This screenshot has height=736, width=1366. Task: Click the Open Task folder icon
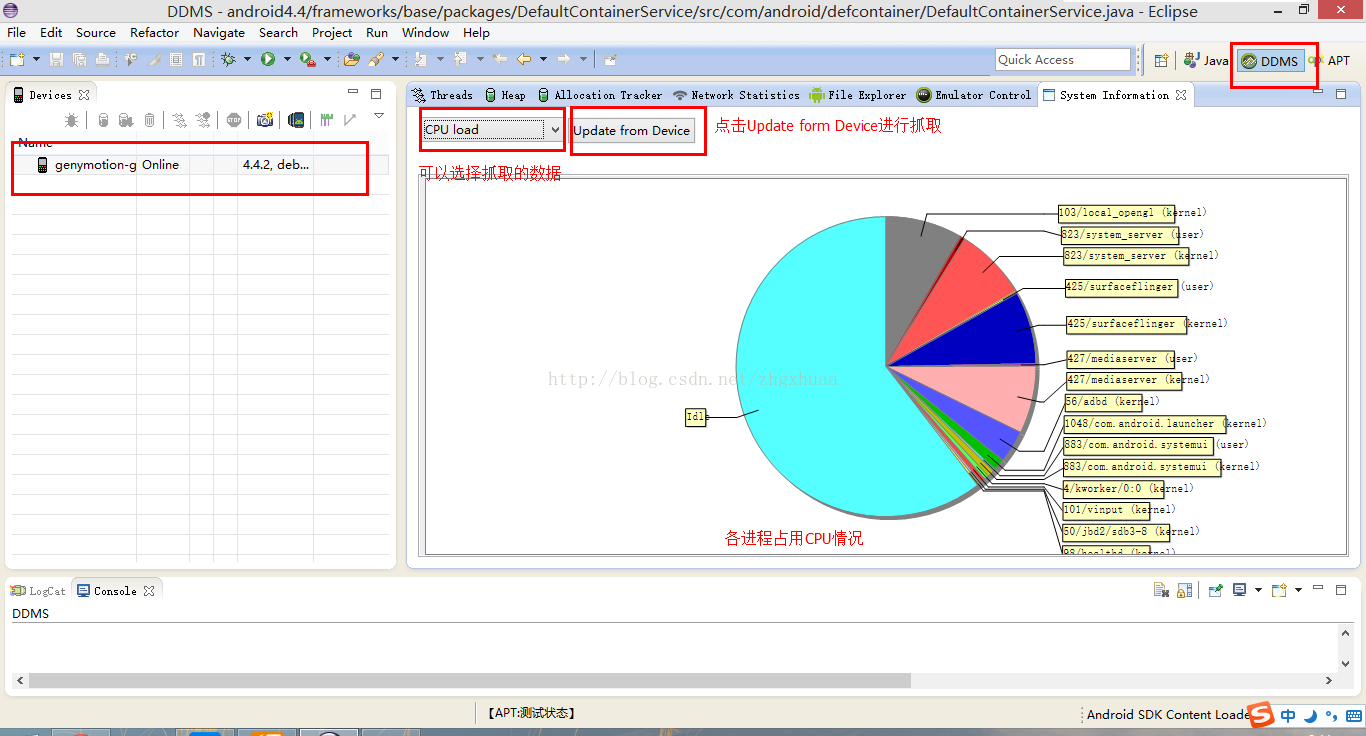coord(352,59)
